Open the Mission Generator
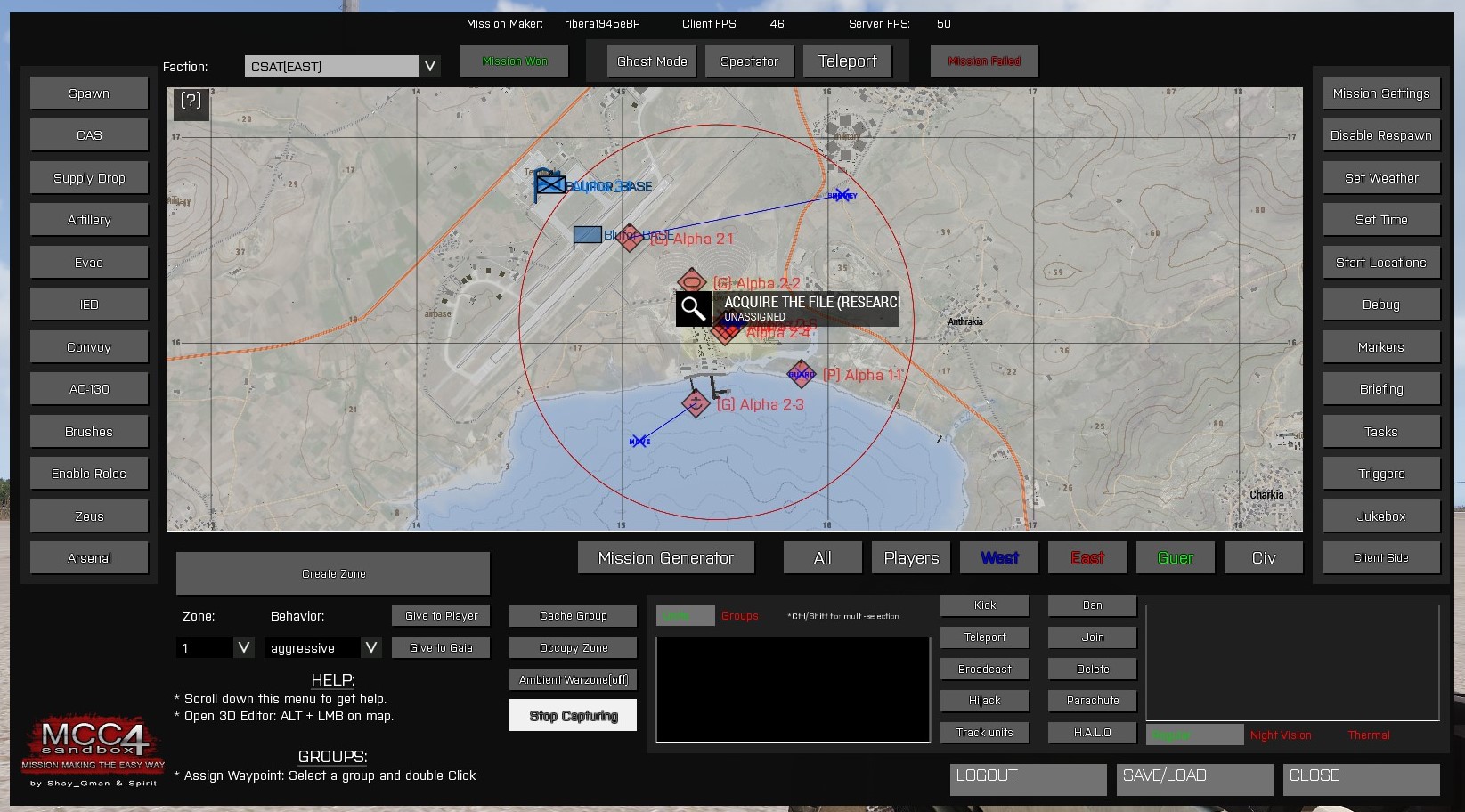This screenshot has height=812, width=1465. pos(666,558)
